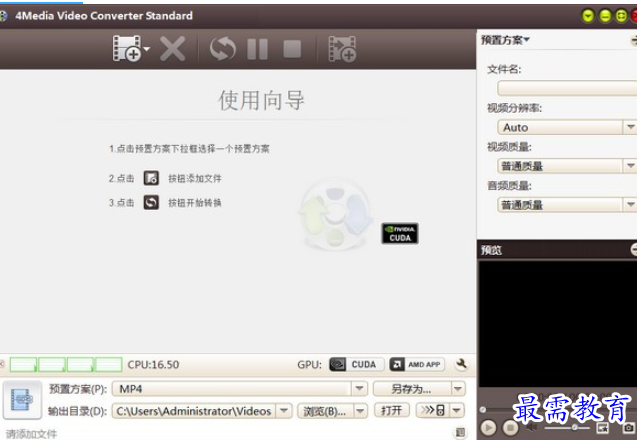Open settings via the wrench icon

click(x=461, y=364)
